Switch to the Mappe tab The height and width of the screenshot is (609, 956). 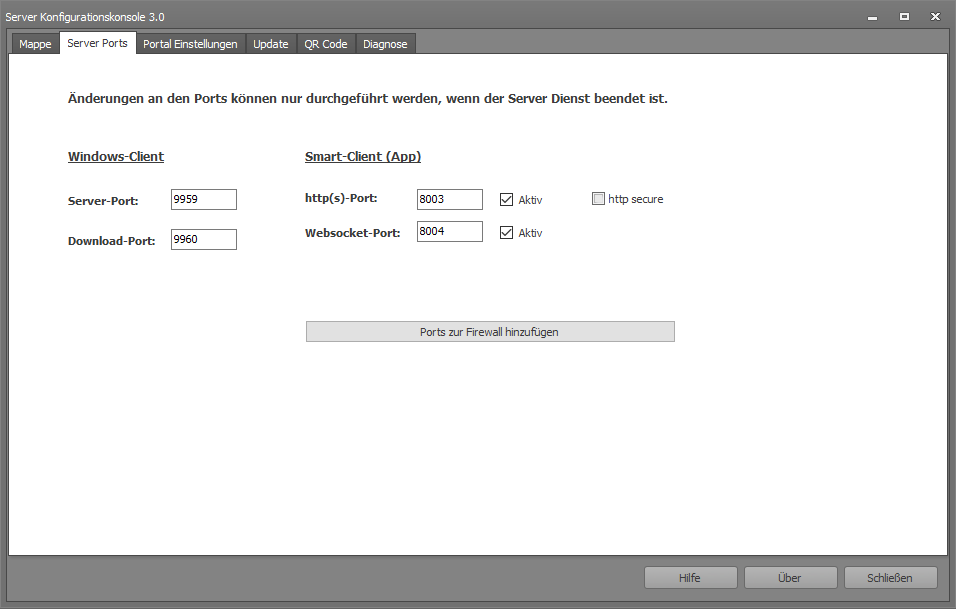coord(35,44)
